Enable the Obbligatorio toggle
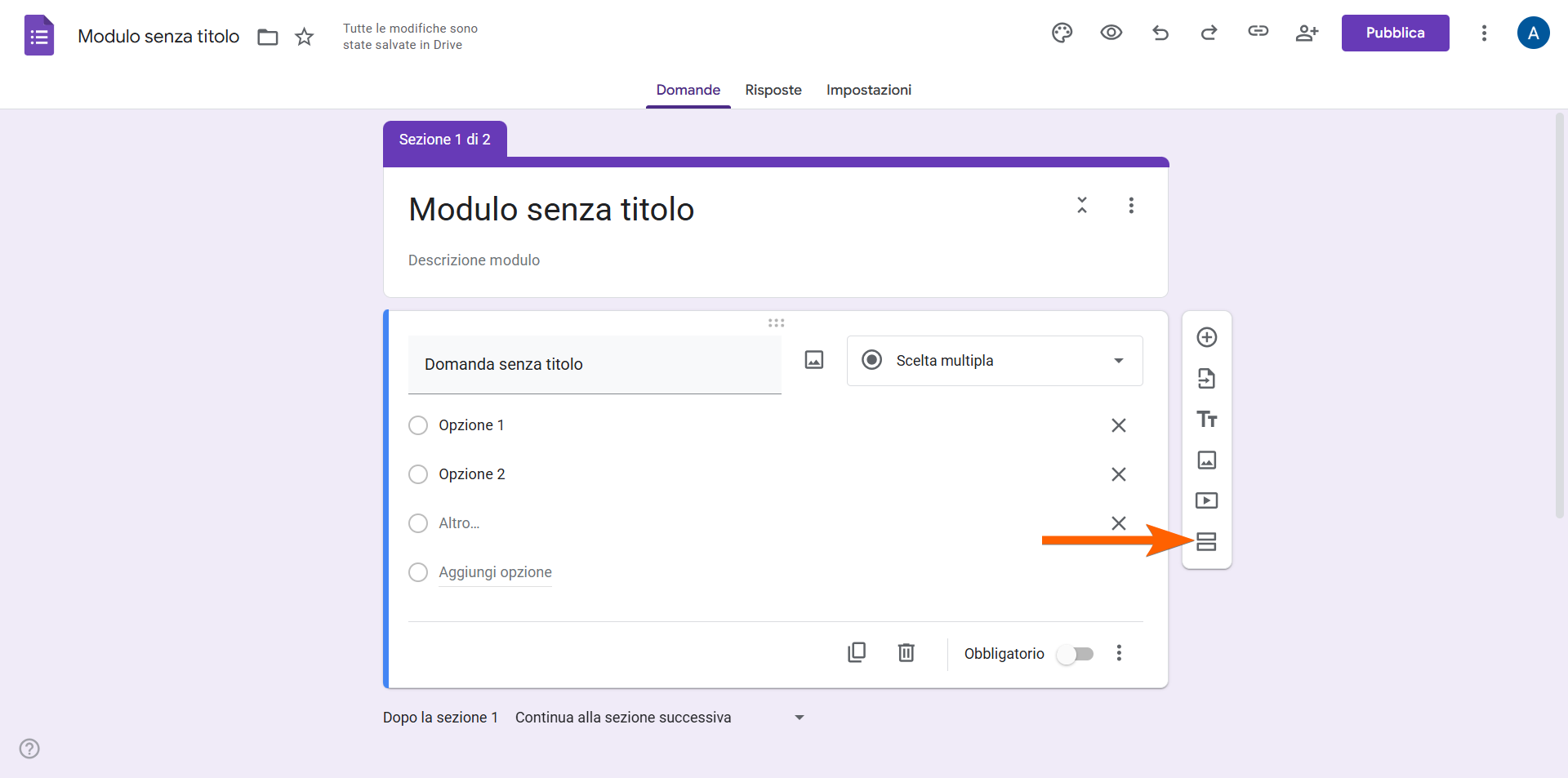1568x778 pixels. click(1076, 653)
